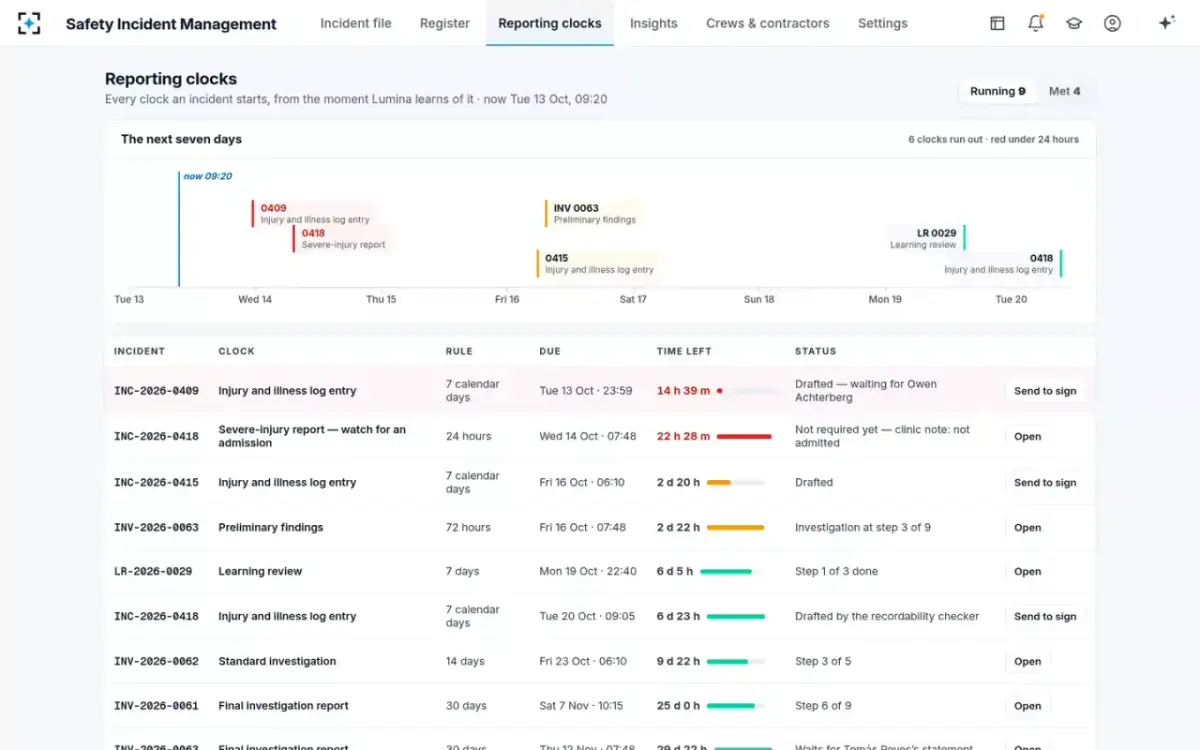Click the INC-2026-0415 incident ID
This screenshot has width=1200, height=750.
tap(156, 483)
